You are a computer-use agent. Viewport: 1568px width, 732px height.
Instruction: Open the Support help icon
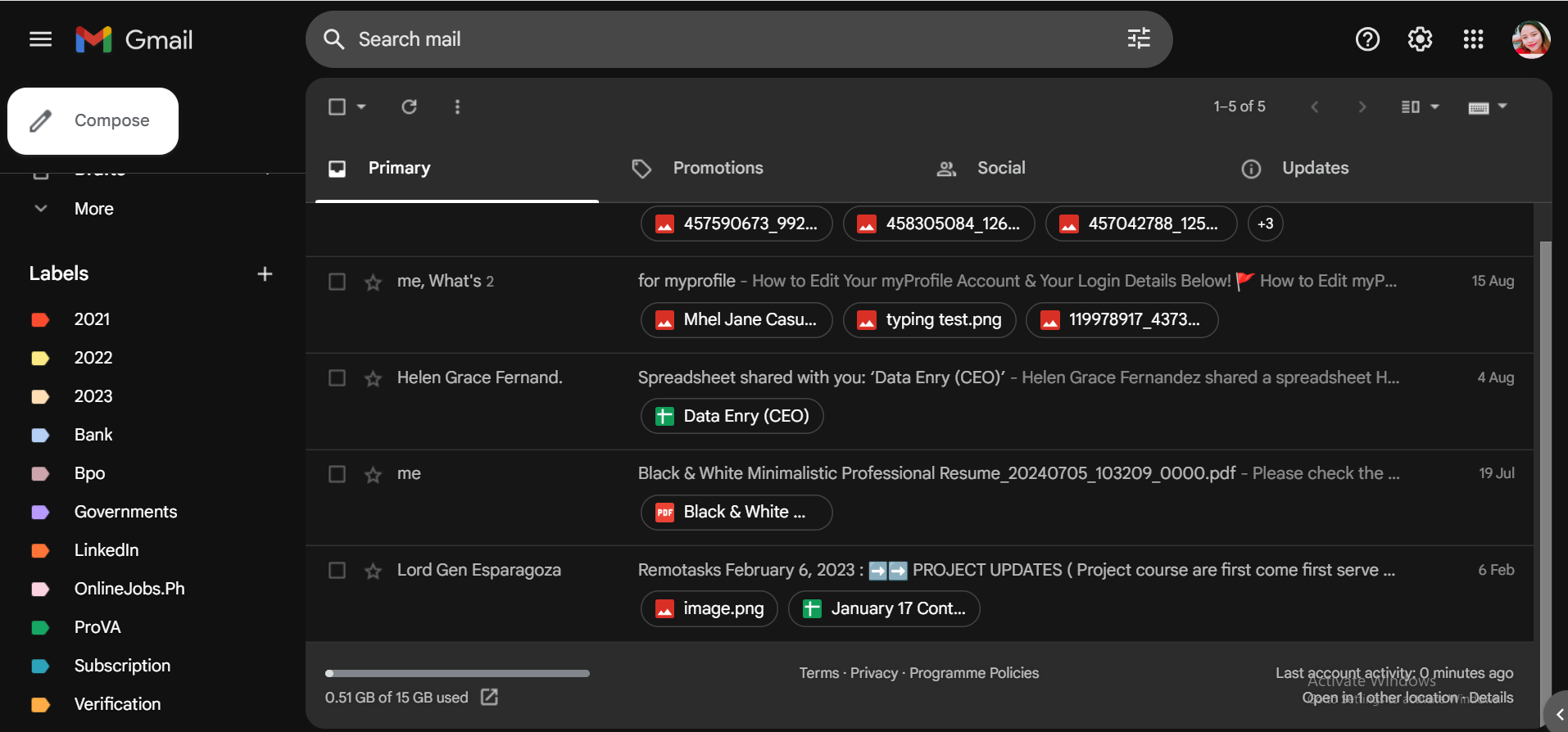1367,39
